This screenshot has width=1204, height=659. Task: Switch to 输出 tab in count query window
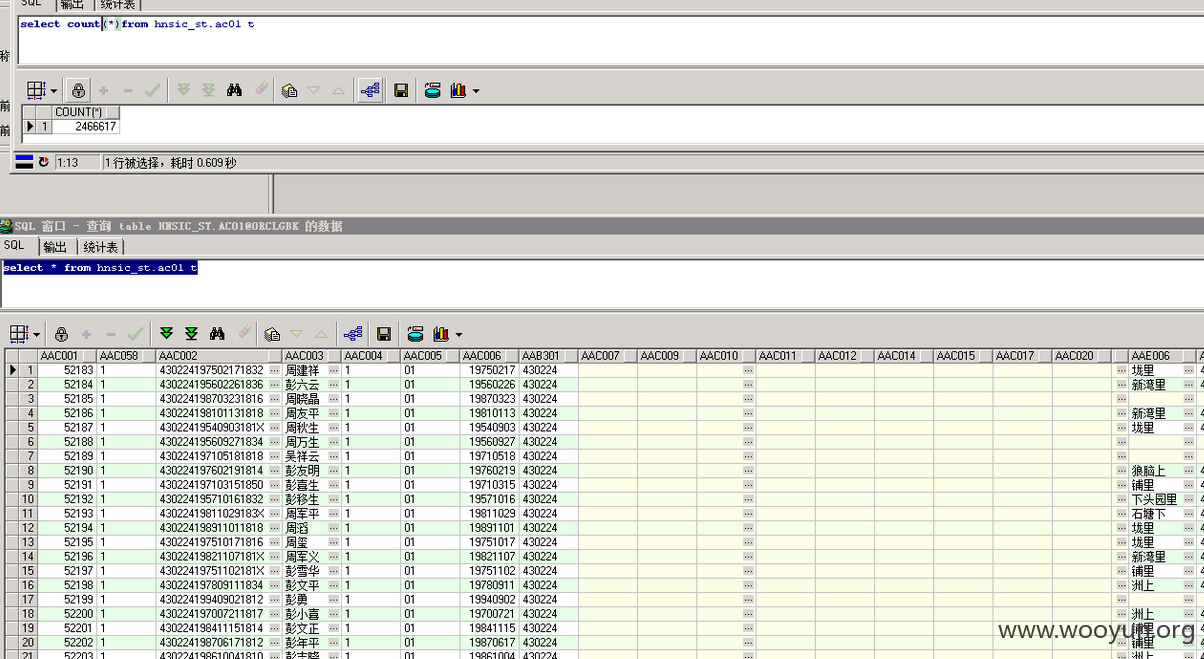72,4
